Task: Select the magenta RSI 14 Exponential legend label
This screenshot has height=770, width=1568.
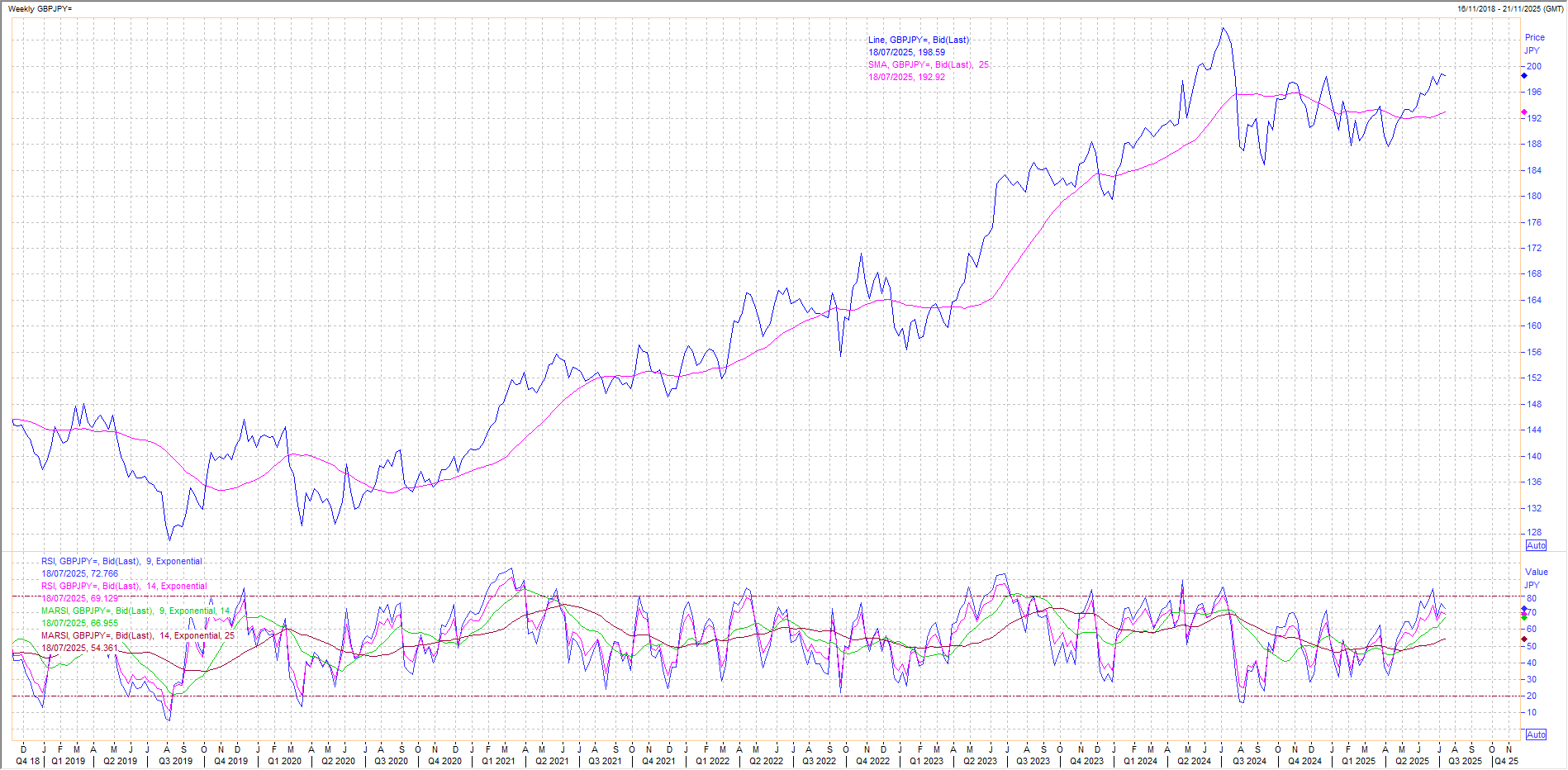Action: (x=124, y=586)
